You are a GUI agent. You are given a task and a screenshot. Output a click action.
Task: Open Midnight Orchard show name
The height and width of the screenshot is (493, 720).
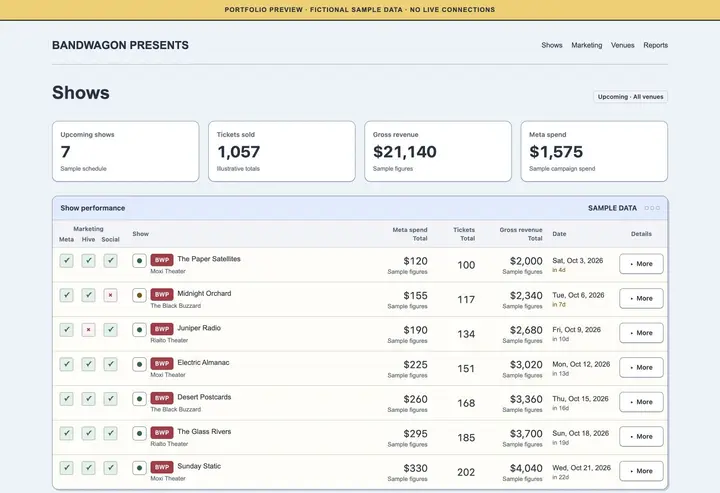[204, 293]
